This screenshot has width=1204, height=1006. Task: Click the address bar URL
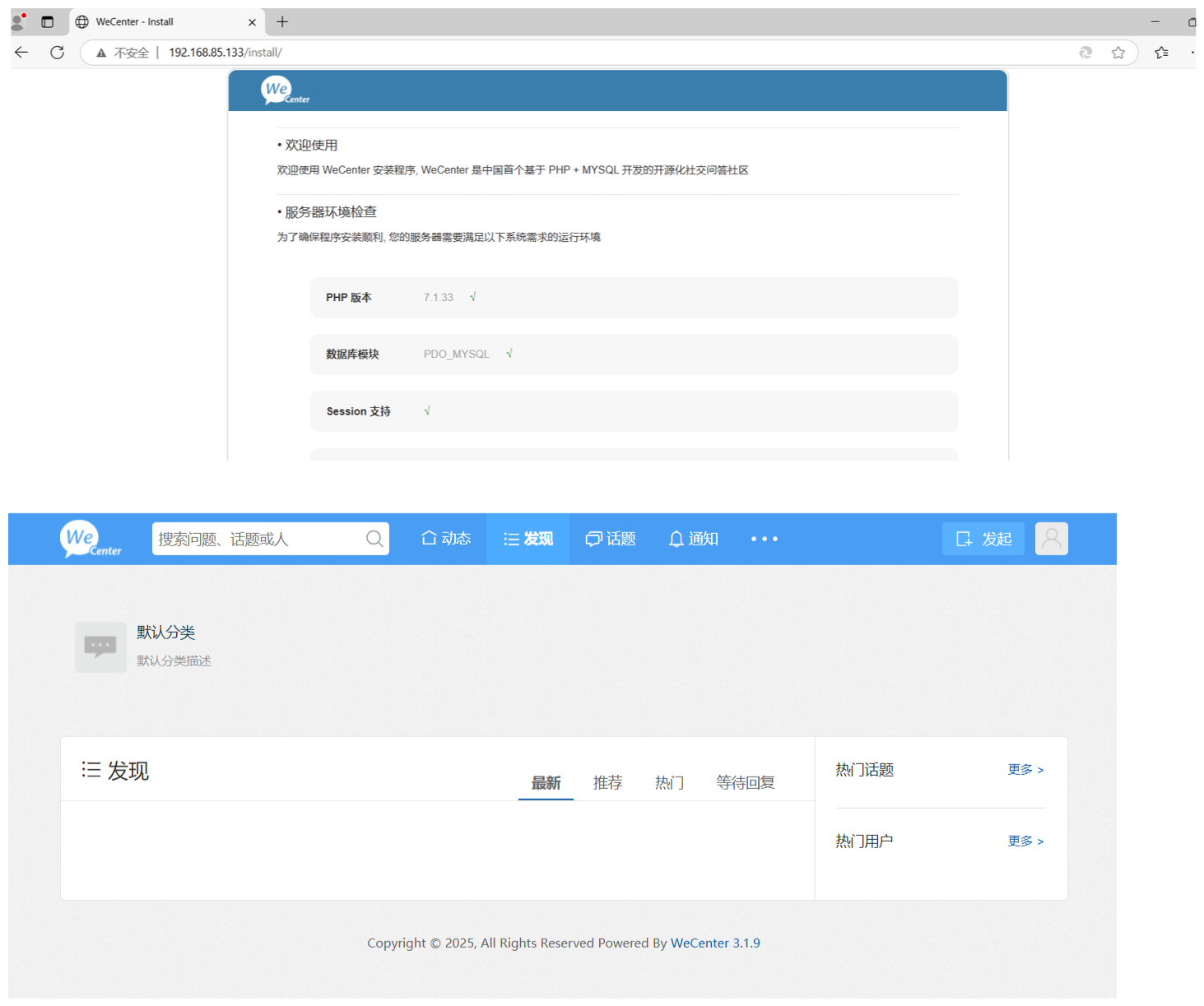point(225,53)
